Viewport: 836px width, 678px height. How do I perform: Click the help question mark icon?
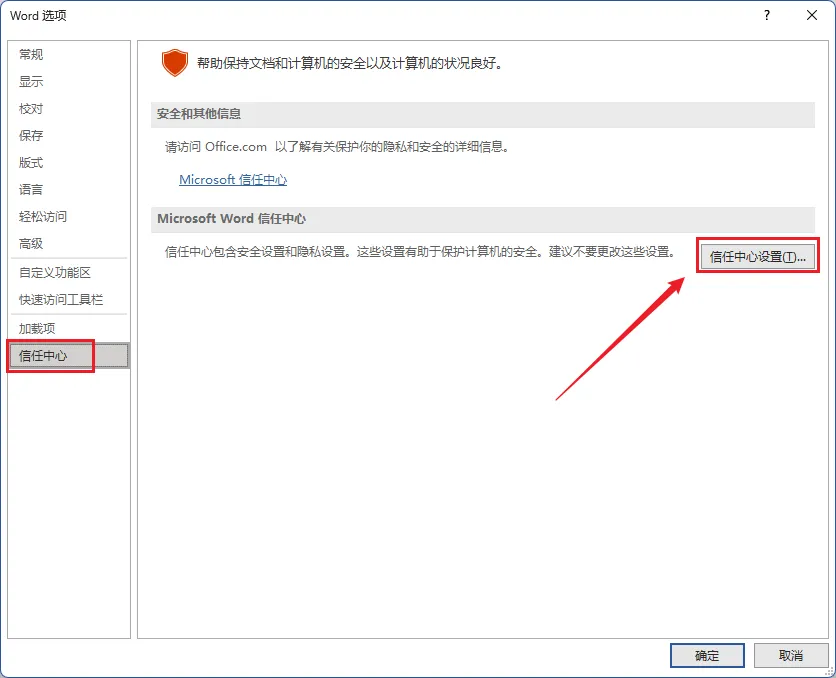[767, 15]
